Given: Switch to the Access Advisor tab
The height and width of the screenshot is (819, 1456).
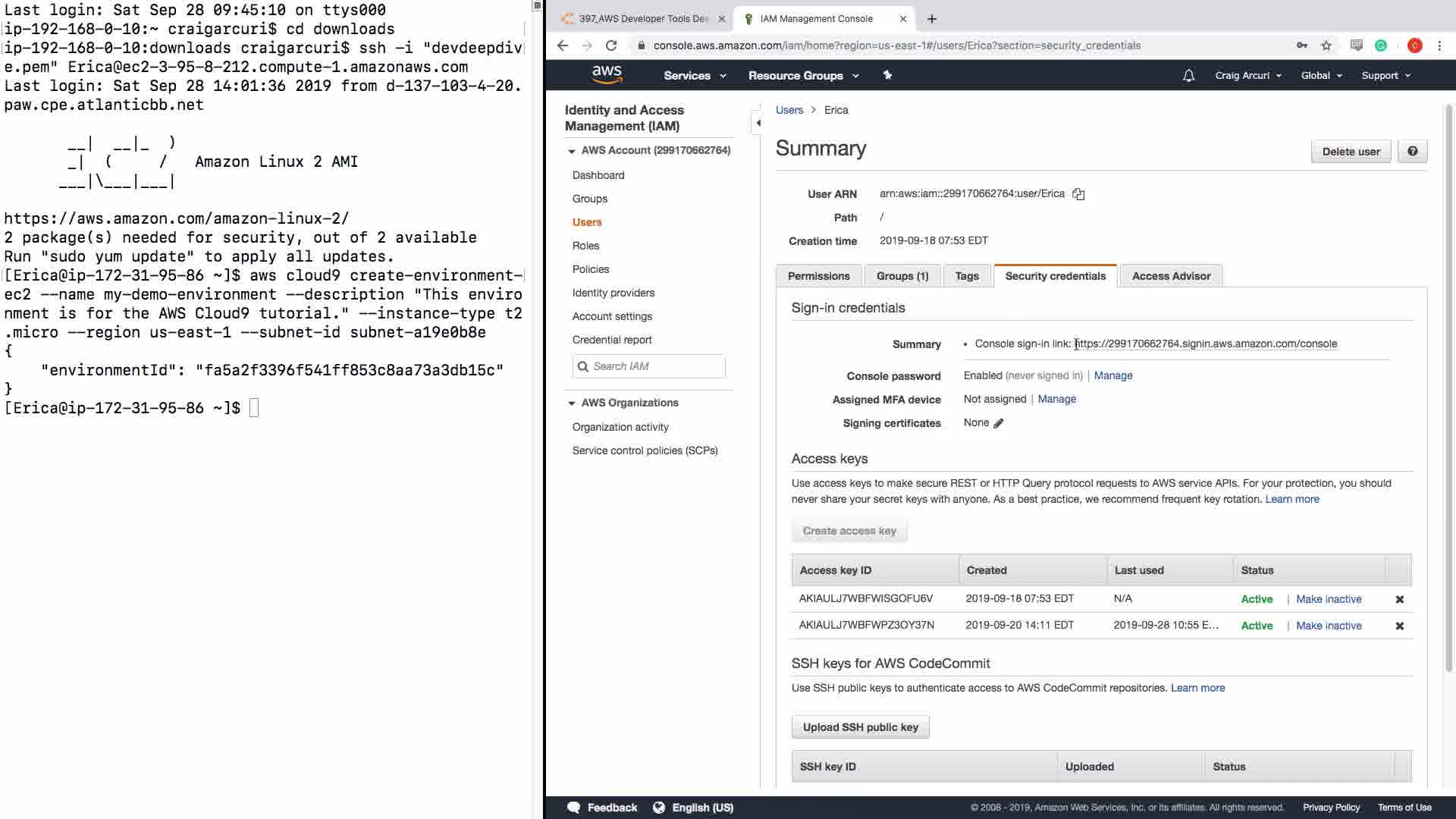Looking at the screenshot, I should click(1170, 276).
